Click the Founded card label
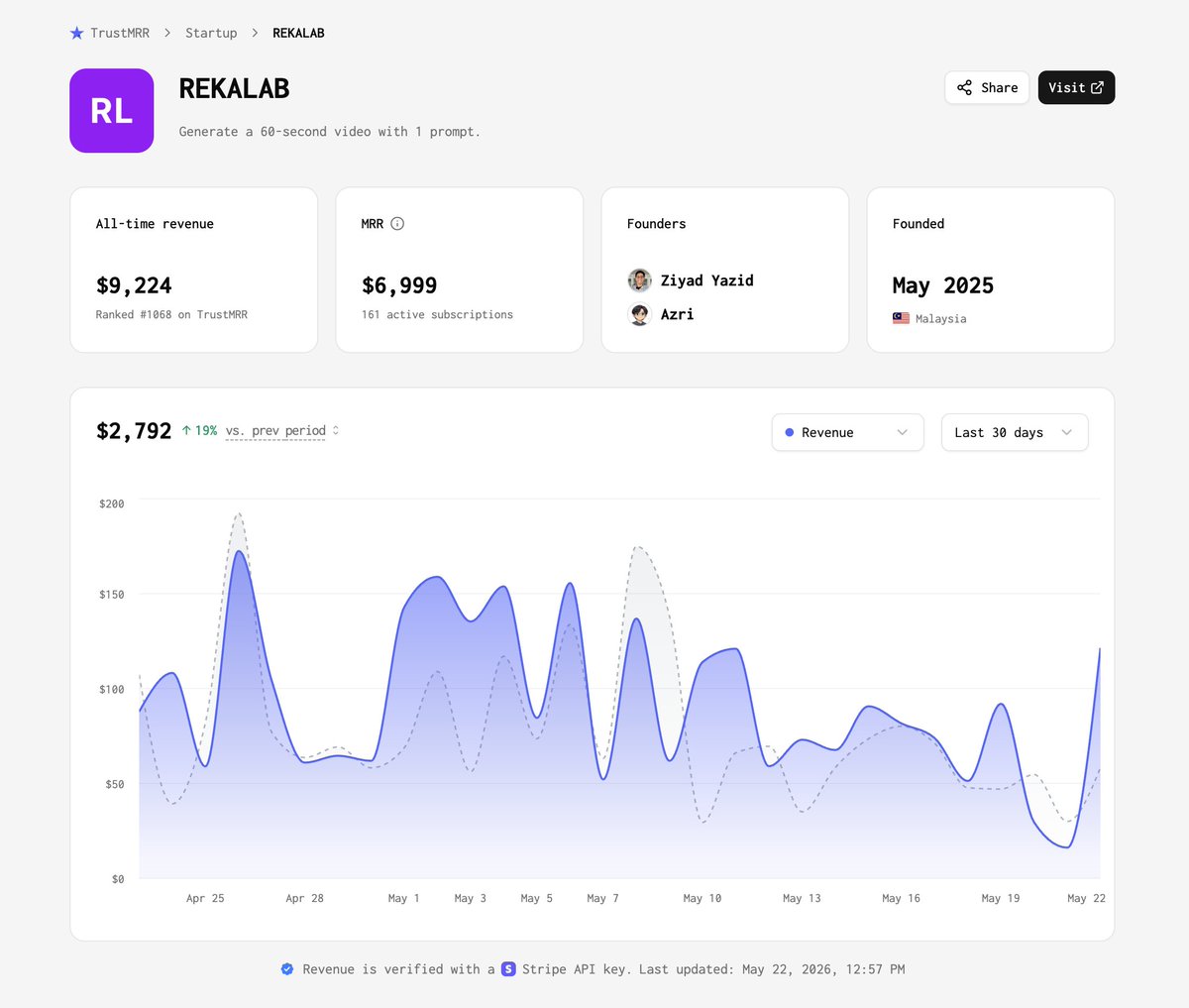 919,224
